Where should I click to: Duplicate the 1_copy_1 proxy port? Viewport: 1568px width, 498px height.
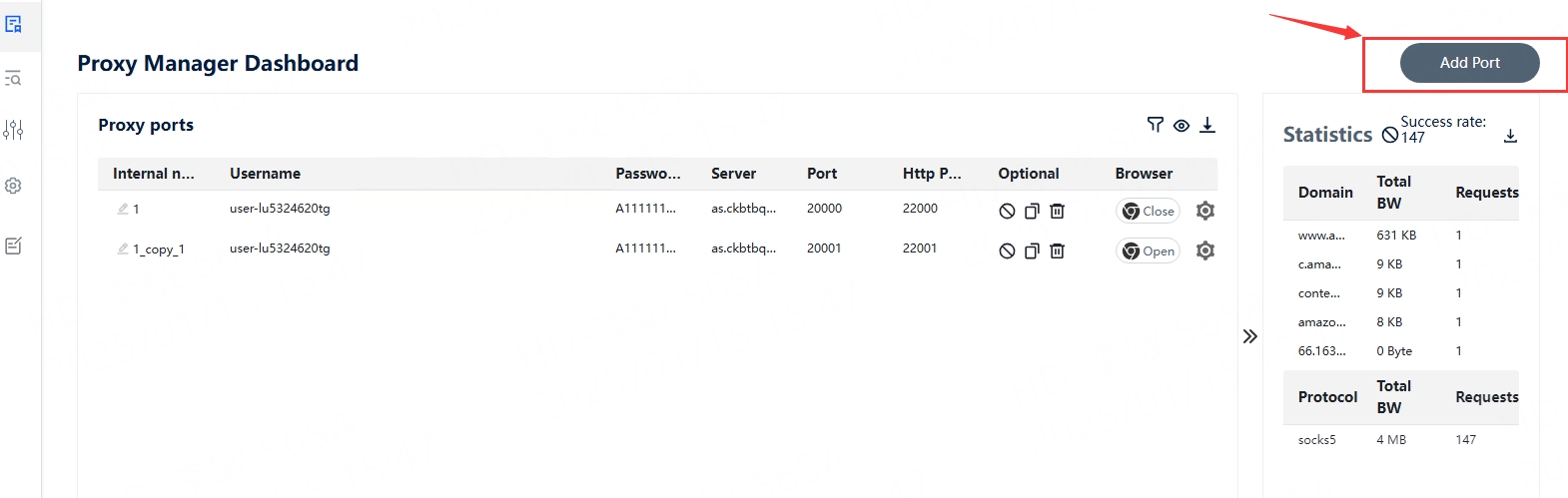[x=1032, y=250]
